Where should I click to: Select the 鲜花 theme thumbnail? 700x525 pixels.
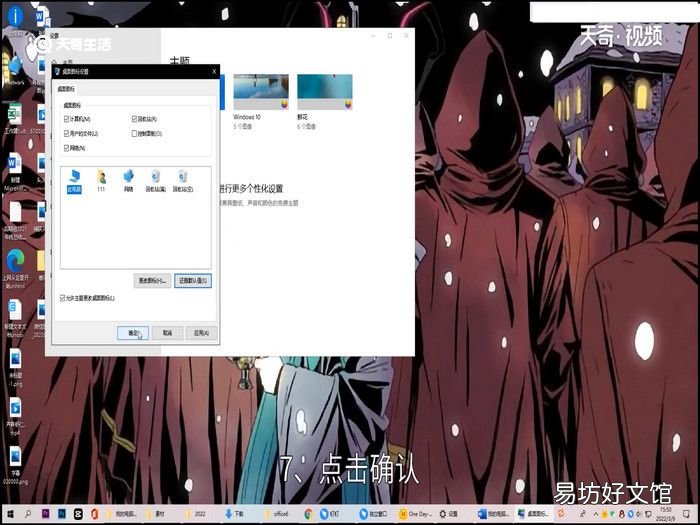pyautogui.click(x=325, y=92)
